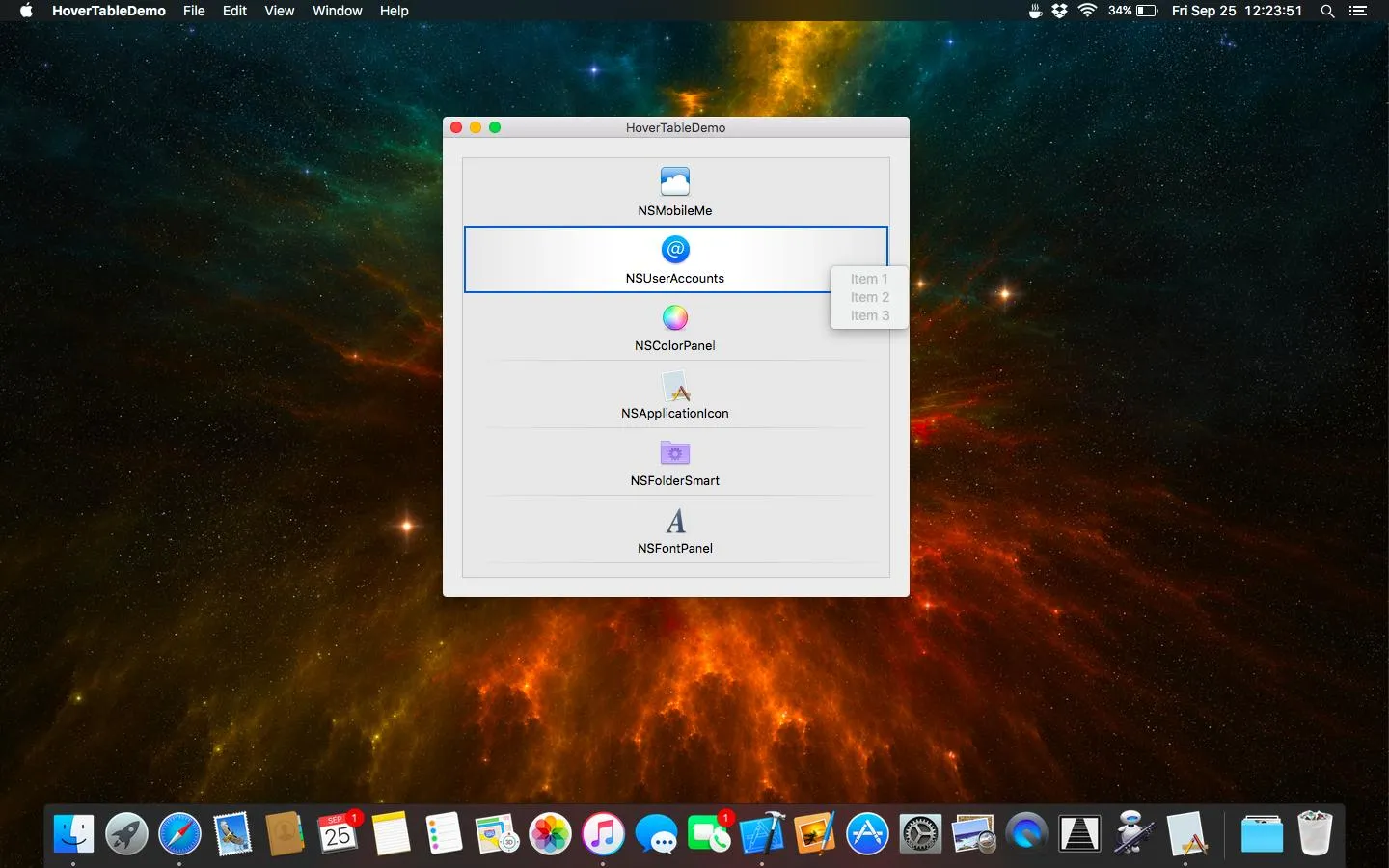The image size is (1389, 868).
Task: Open Launchpad from the Dock
Action: 126,834
